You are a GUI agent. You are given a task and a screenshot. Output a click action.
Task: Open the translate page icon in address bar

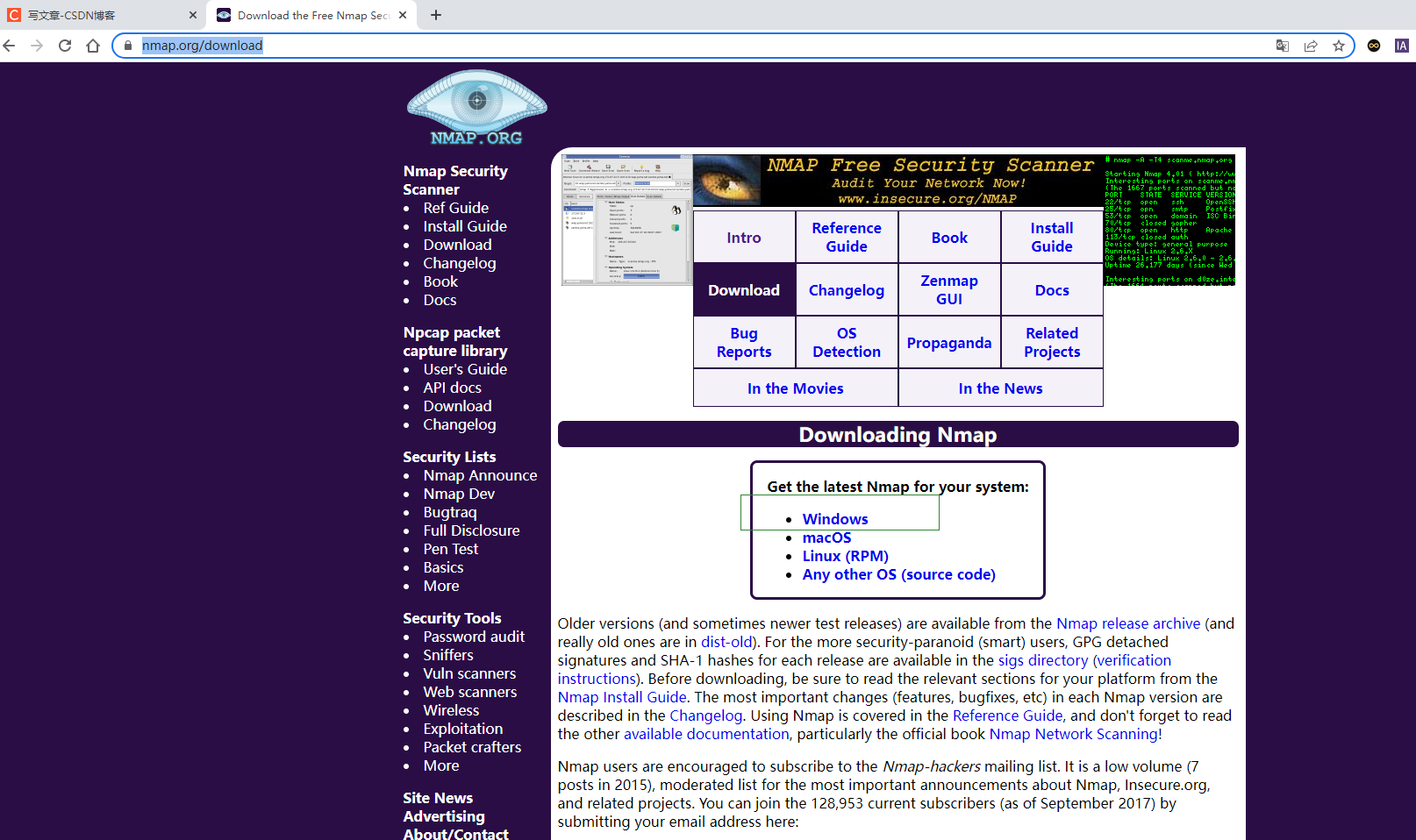click(x=1282, y=45)
